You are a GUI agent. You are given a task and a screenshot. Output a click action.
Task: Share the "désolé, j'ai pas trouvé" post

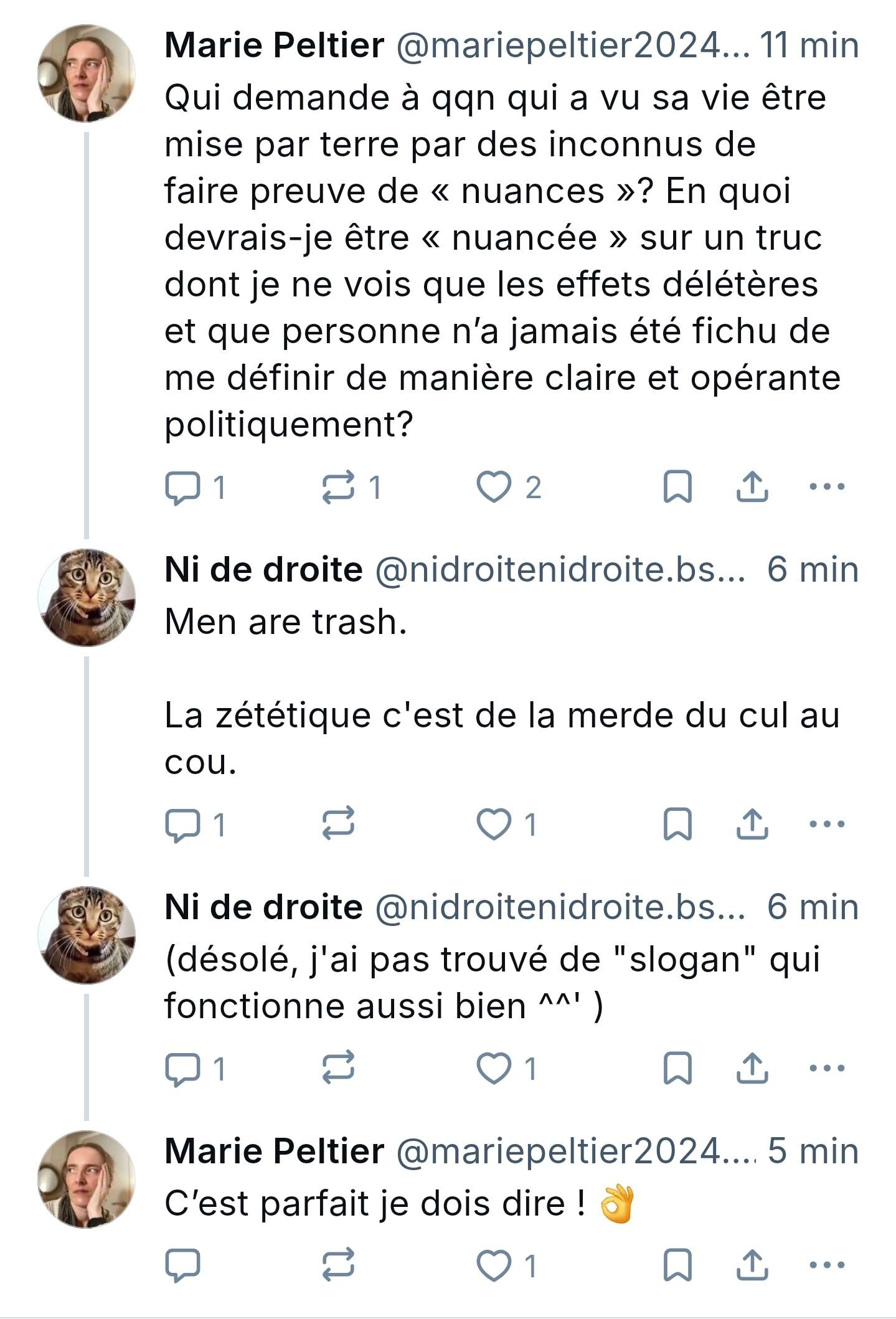coord(752,1069)
